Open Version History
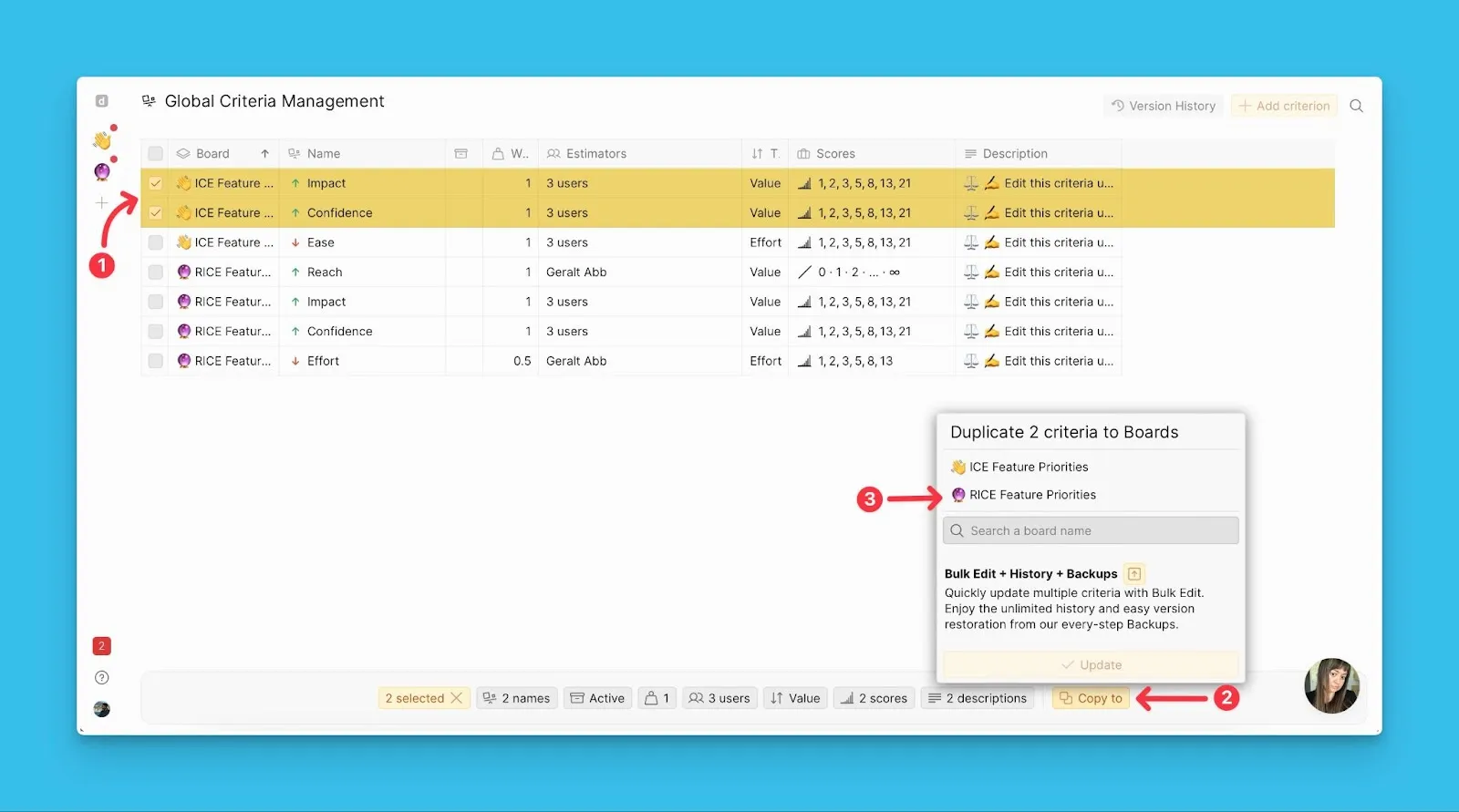1459x812 pixels. pos(1163,106)
